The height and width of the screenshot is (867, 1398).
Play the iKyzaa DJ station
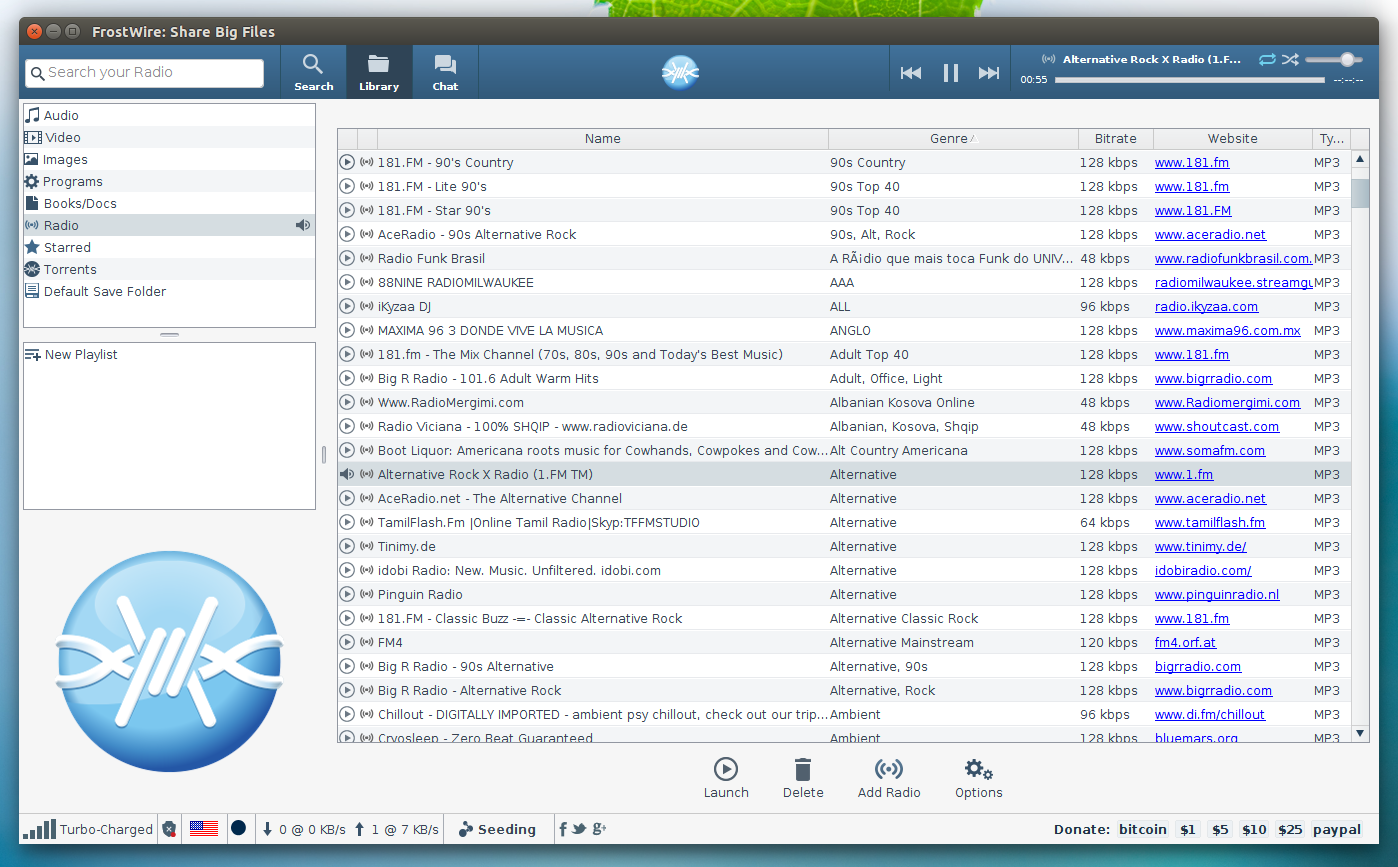(347, 307)
